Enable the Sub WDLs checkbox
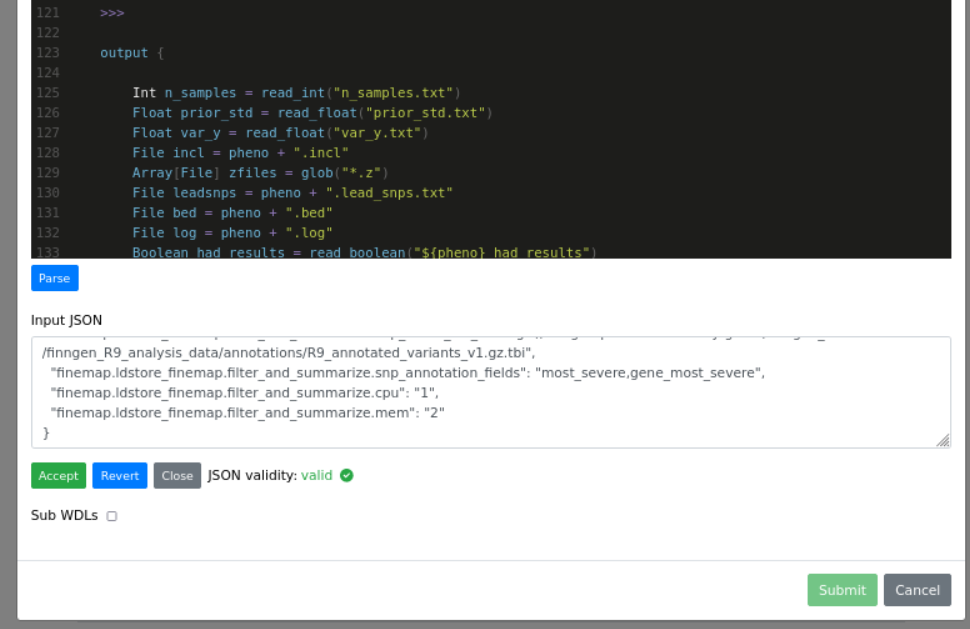The image size is (970, 629). [x=112, y=516]
